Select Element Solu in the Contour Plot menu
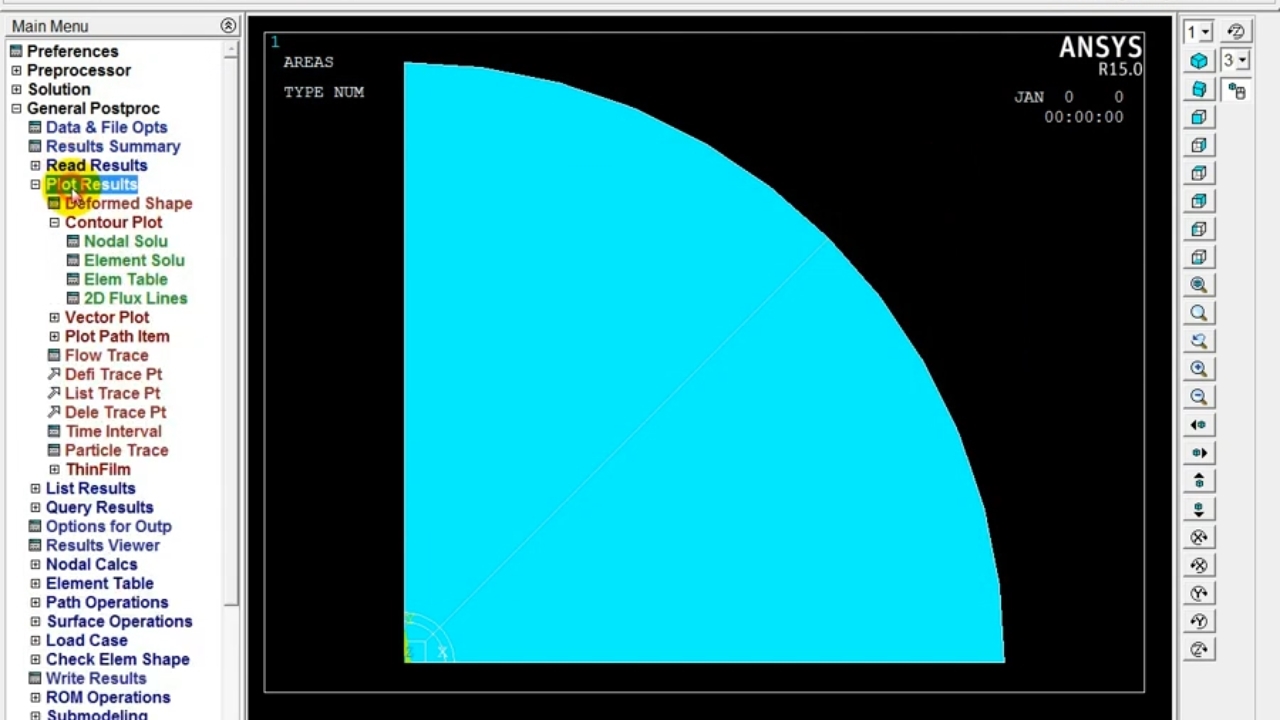Viewport: 1280px width, 720px height. 133,260
